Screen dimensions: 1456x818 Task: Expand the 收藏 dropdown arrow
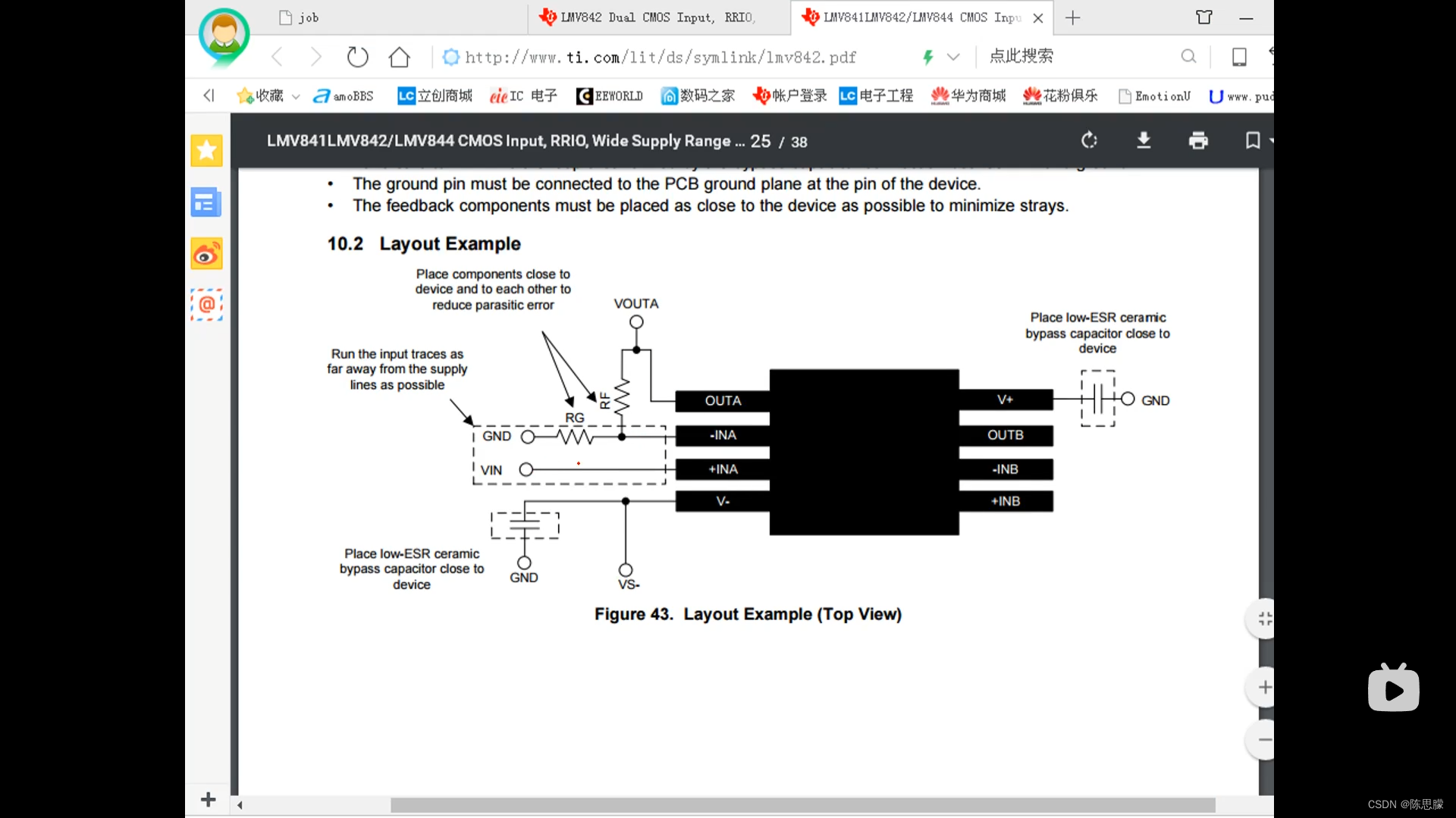point(296,96)
